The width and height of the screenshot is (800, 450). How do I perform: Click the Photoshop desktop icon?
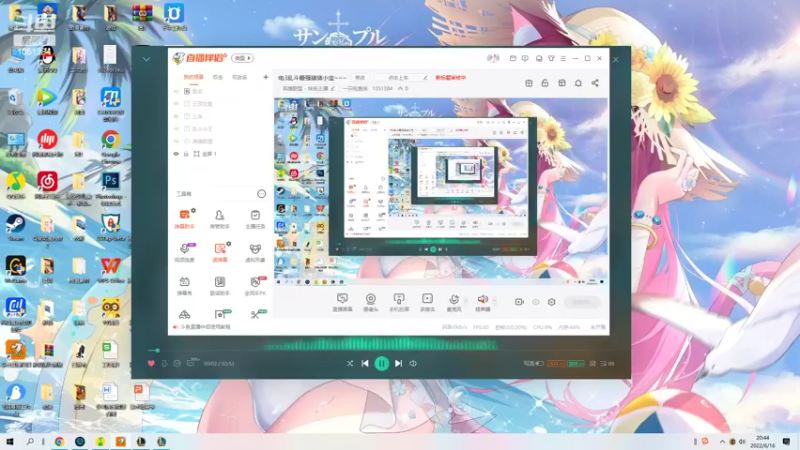pos(110,188)
